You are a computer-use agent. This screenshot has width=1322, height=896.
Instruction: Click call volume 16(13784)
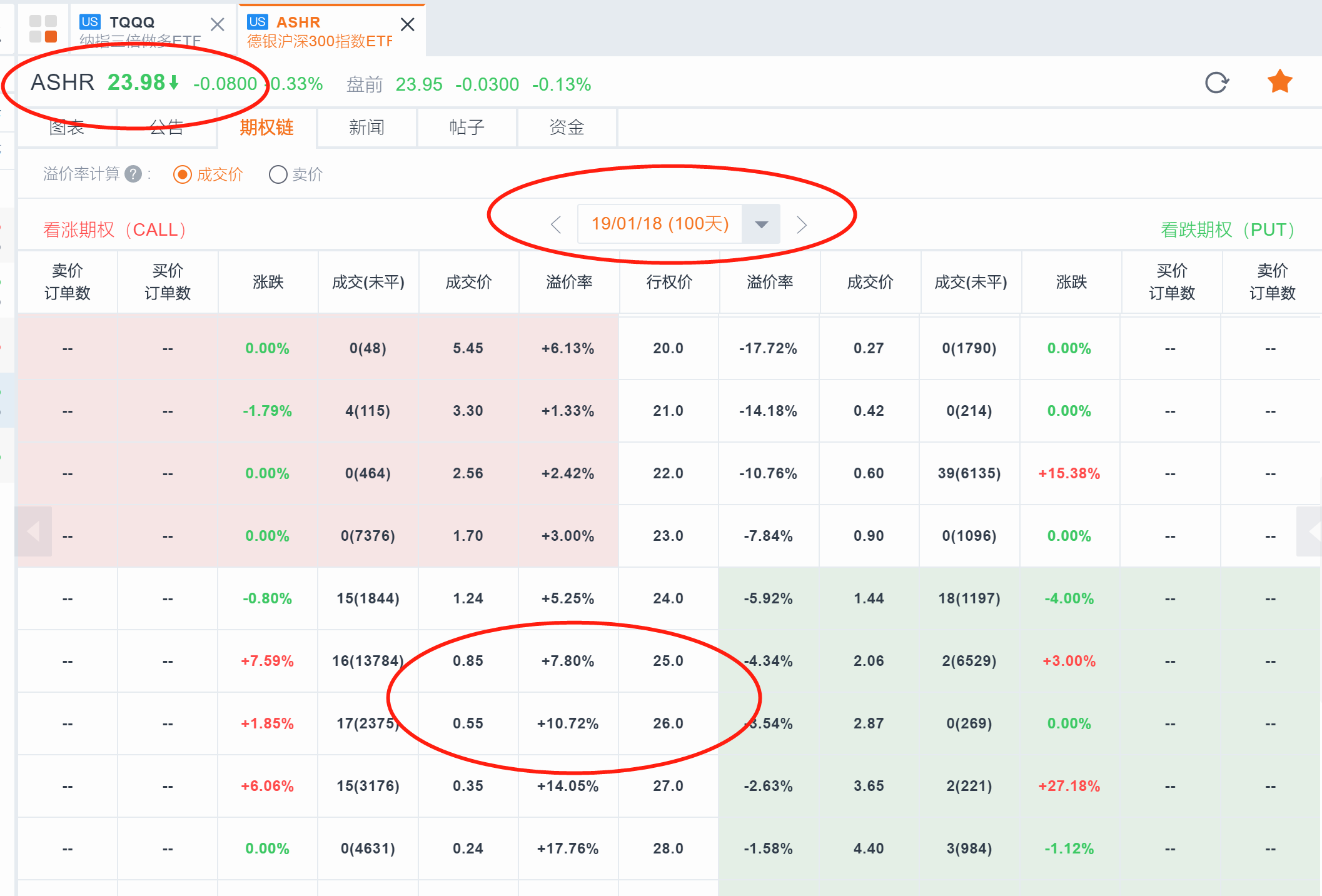(368, 661)
